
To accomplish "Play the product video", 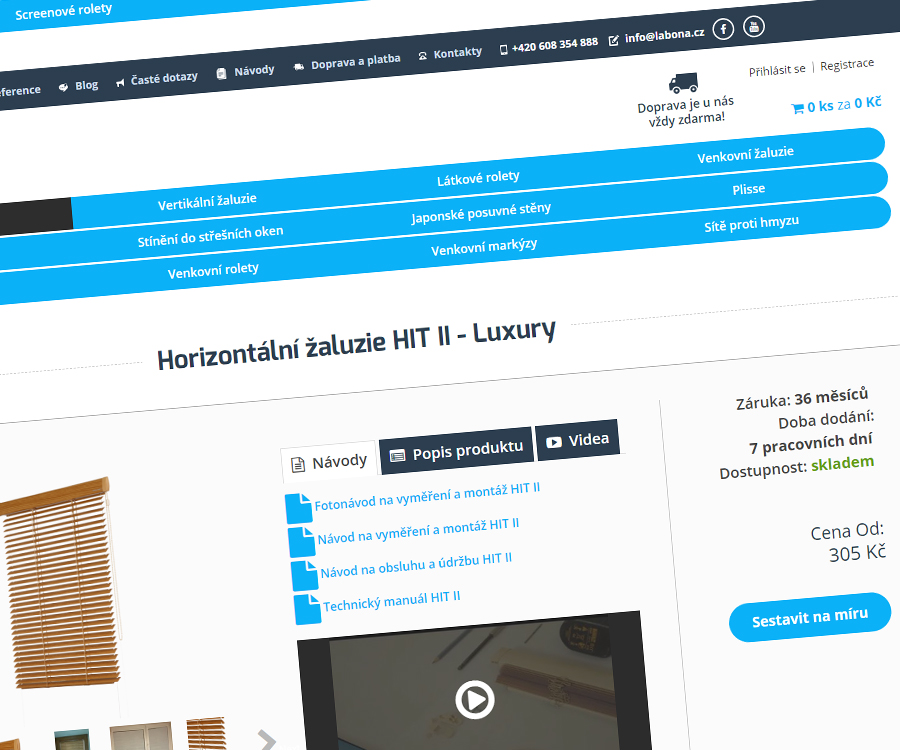I will click(475, 700).
